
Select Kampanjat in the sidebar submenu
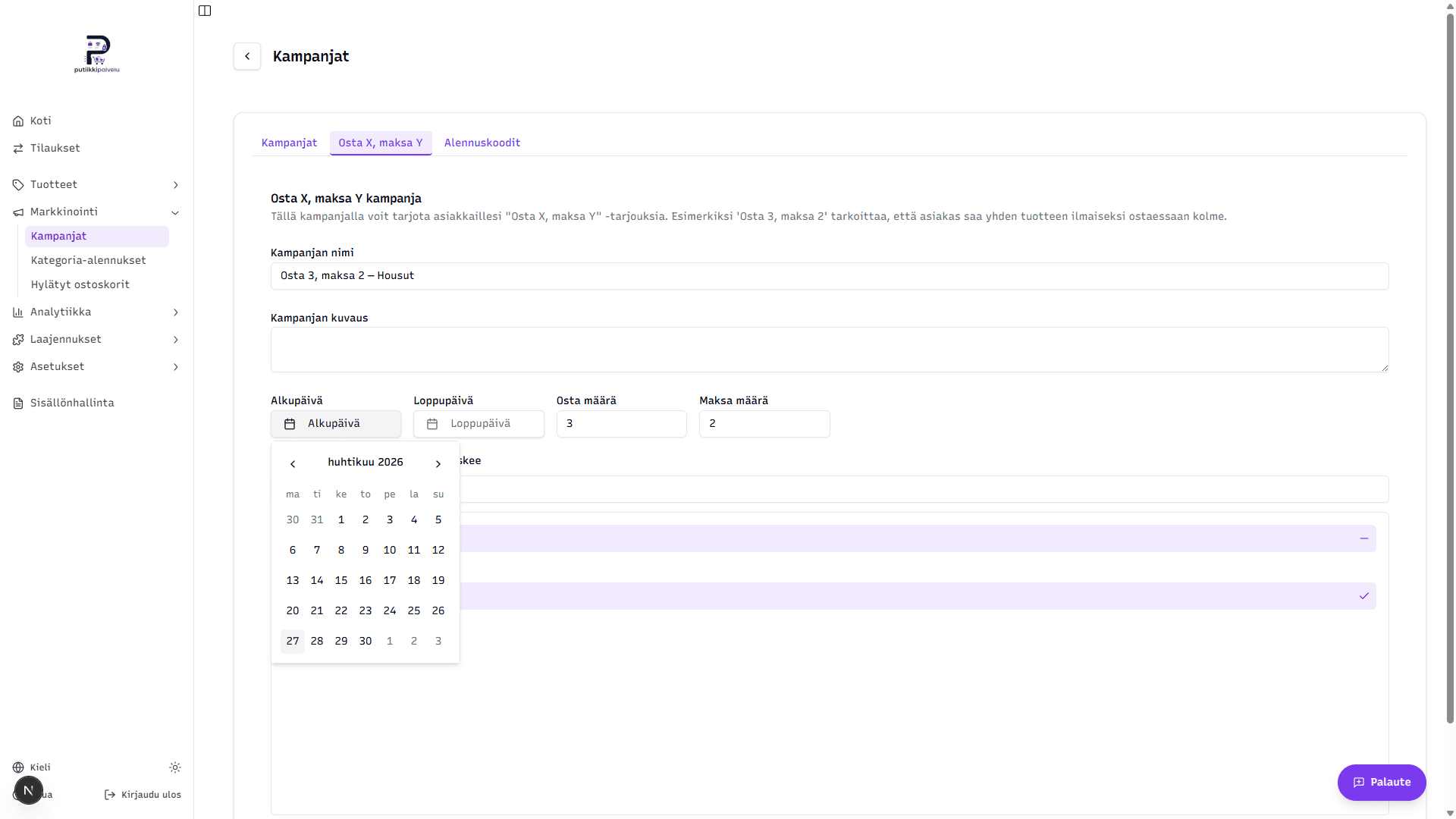[x=97, y=236]
